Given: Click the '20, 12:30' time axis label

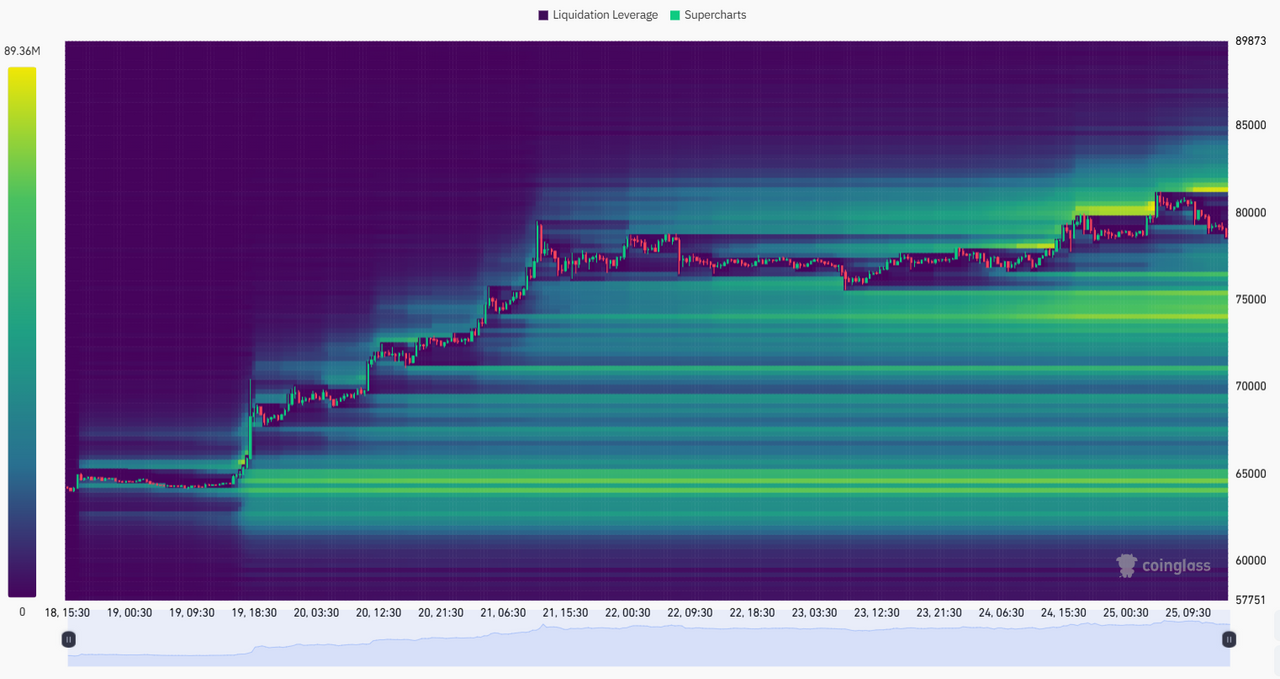Looking at the screenshot, I should (378, 613).
